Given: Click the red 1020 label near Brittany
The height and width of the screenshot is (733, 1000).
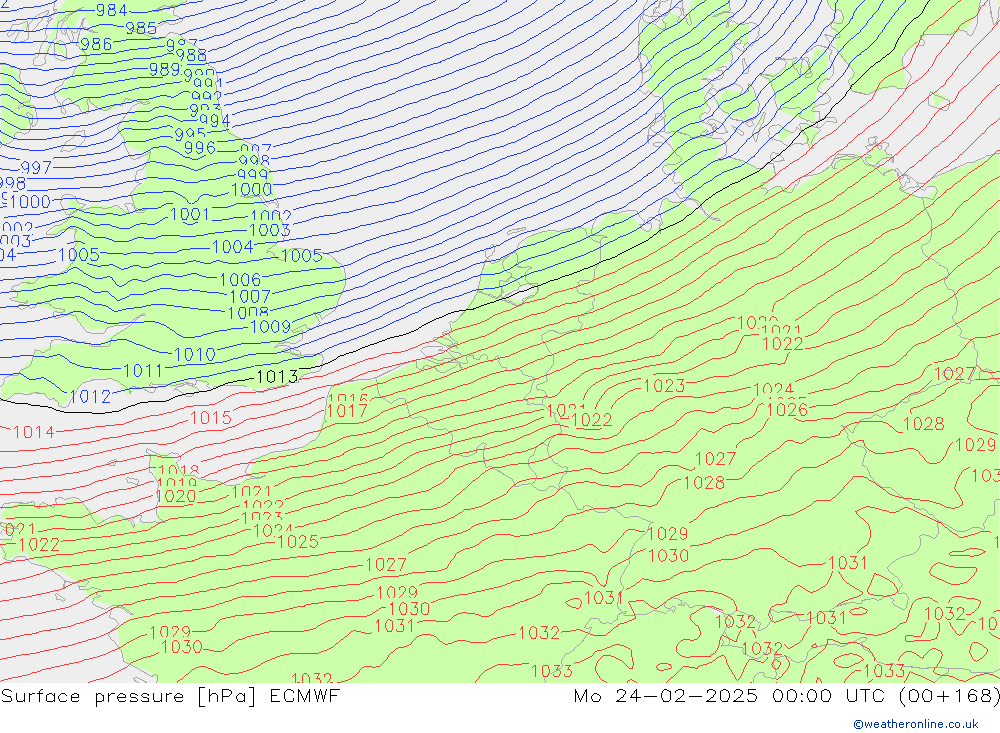Looking at the screenshot, I should click(176, 496).
